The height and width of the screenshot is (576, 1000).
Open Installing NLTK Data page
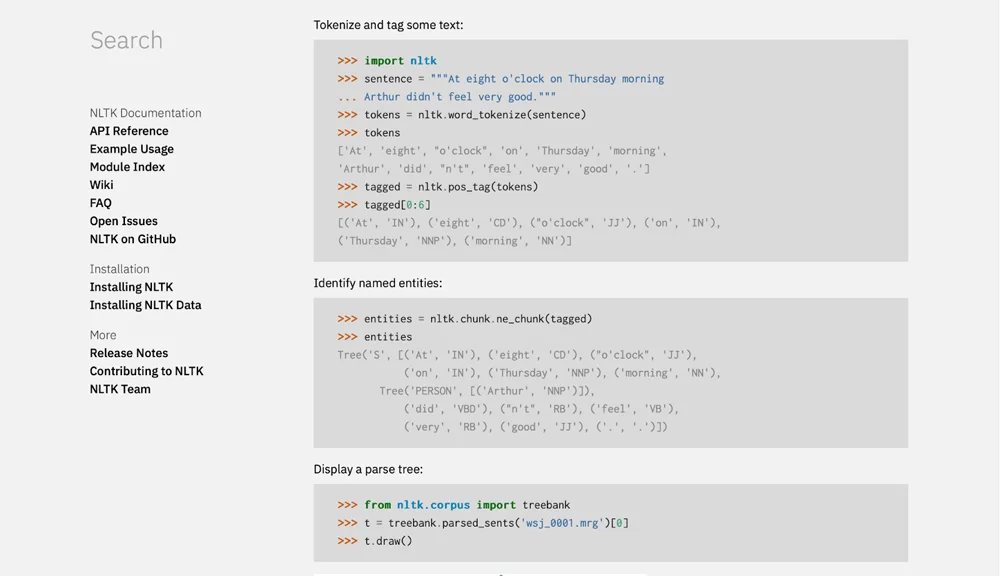[x=145, y=305]
